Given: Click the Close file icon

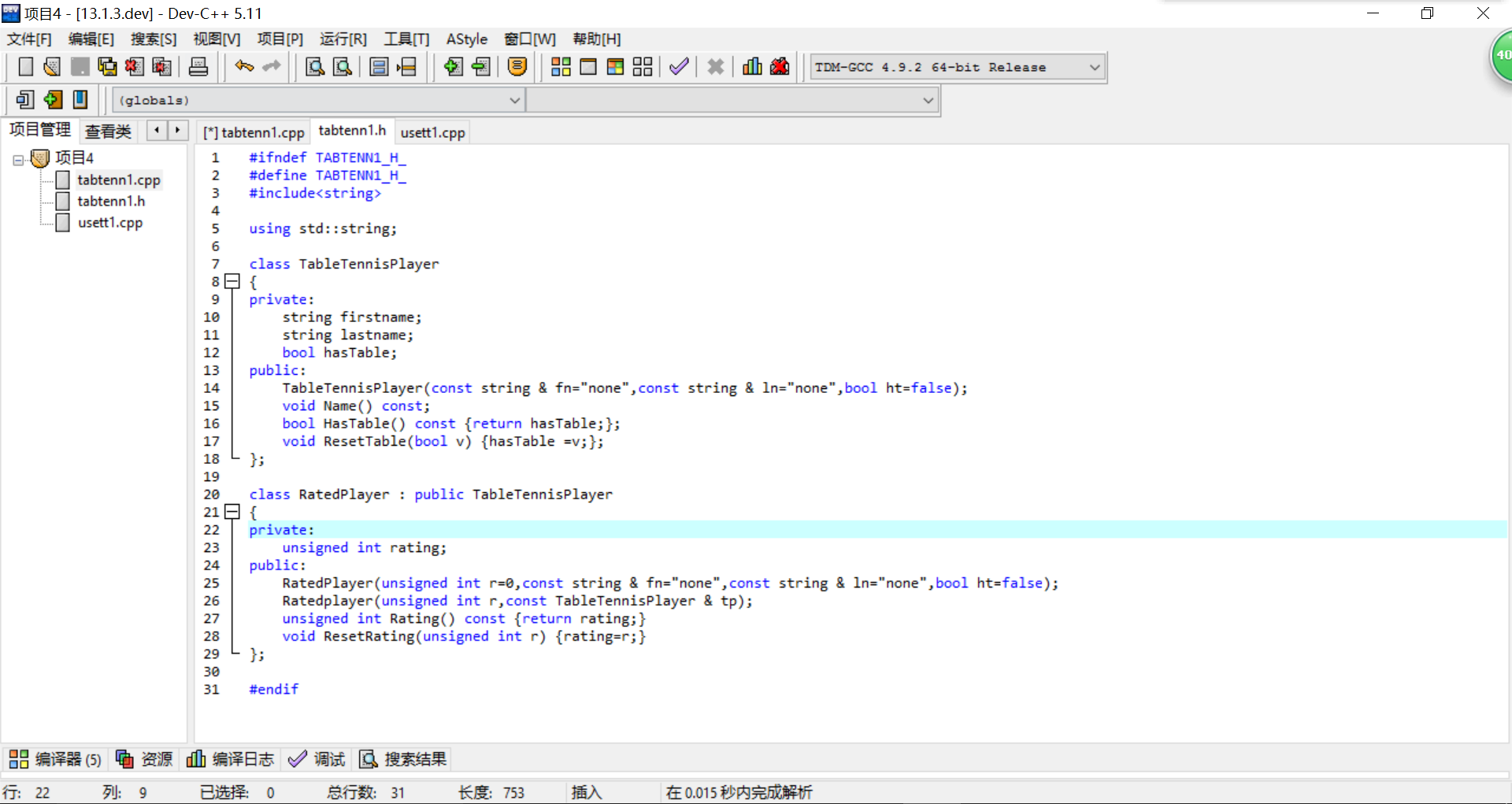Looking at the screenshot, I should click(134, 67).
